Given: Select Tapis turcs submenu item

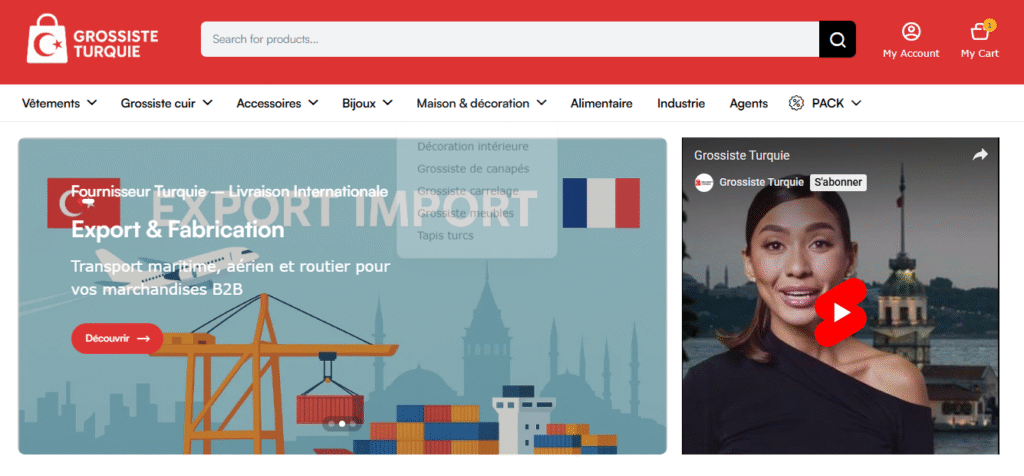Looking at the screenshot, I should pos(445,235).
